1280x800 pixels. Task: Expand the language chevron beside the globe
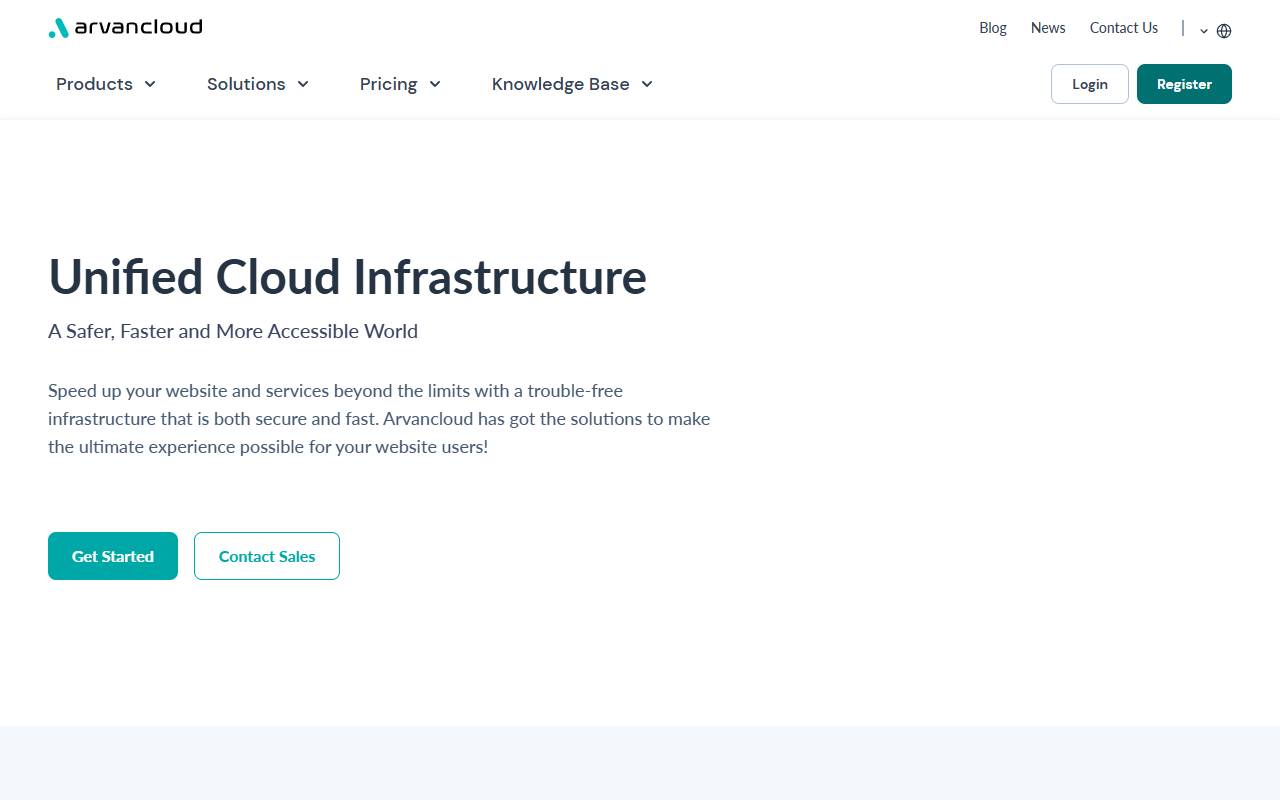coord(1204,31)
